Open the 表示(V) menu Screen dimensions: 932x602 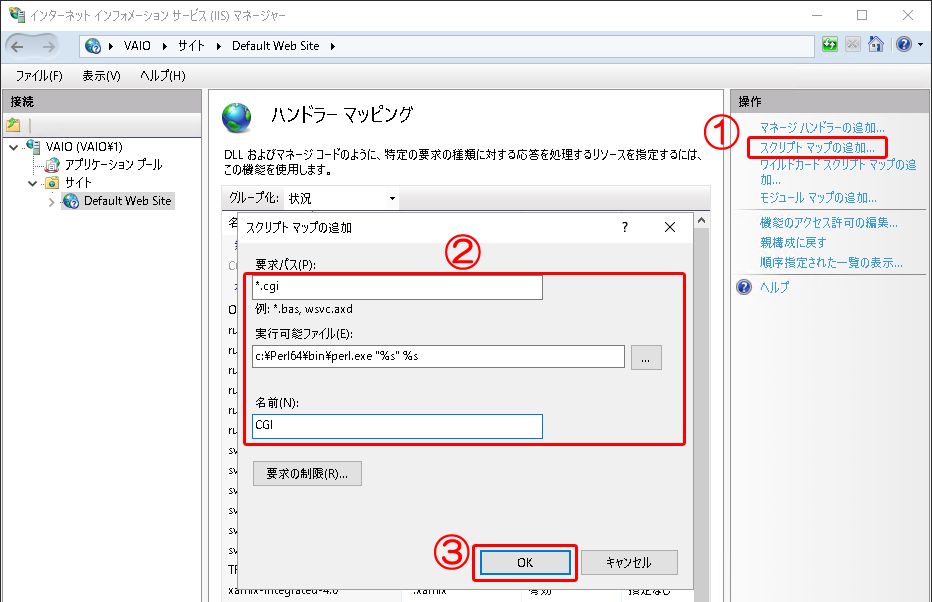101,76
